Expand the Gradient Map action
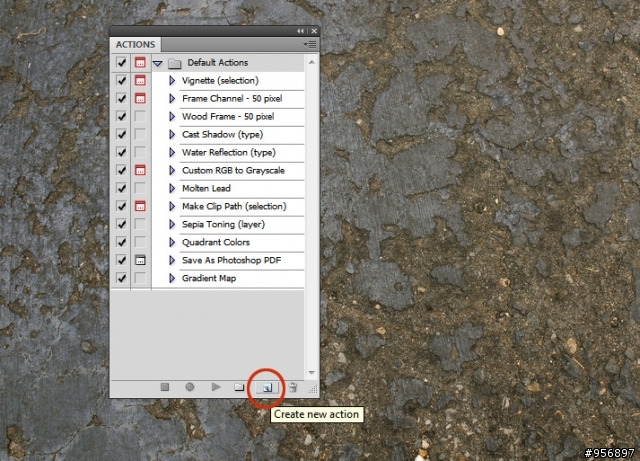Image resolution: width=640 pixels, height=461 pixels. pos(172,278)
